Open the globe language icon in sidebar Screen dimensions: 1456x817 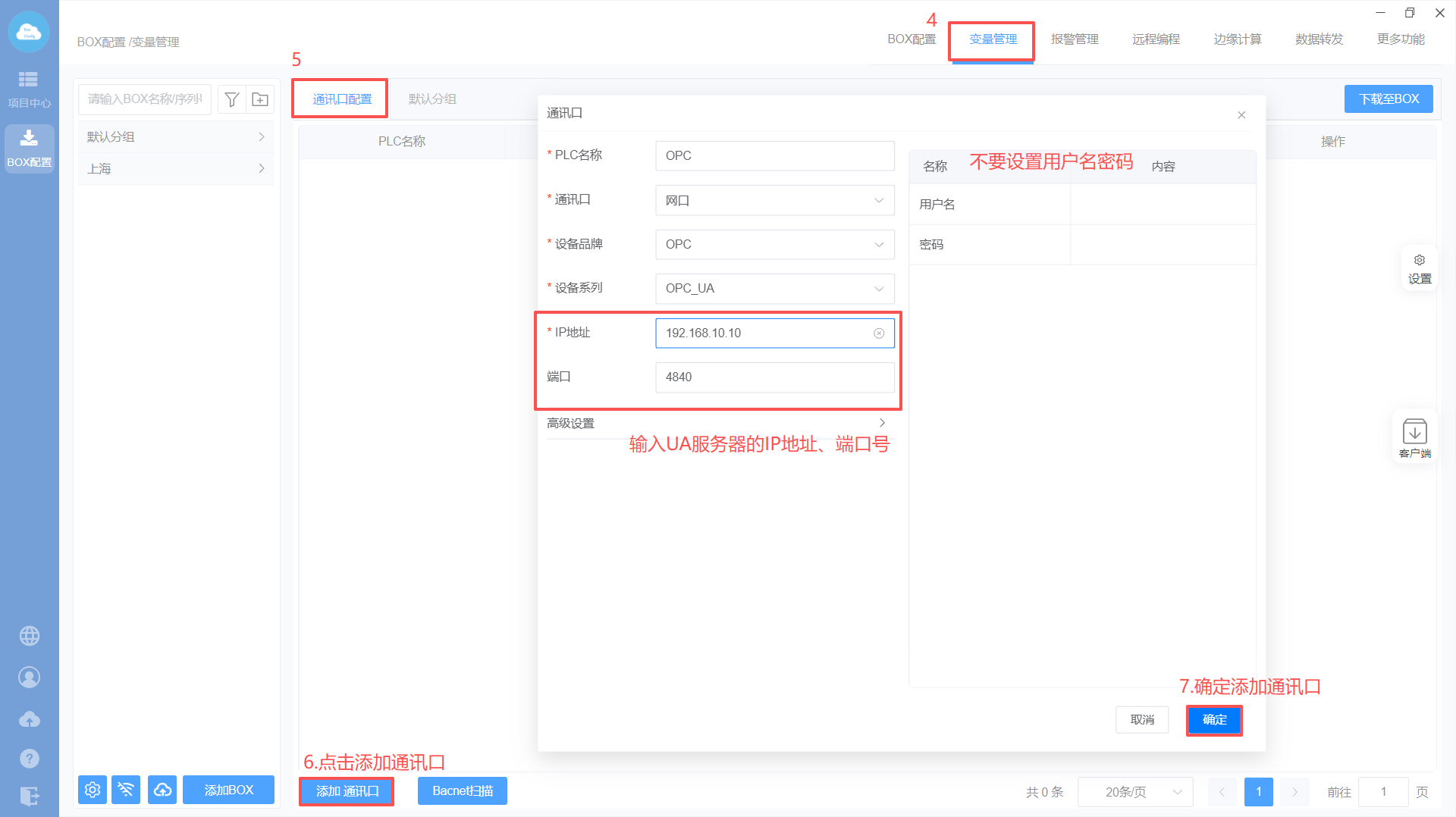click(x=30, y=636)
